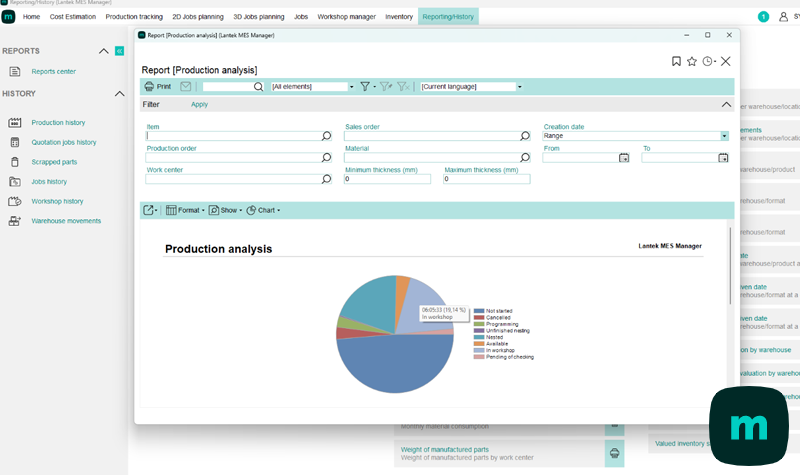Click the Work center lookup magnifier
This screenshot has height=475, width=800.
point(327,179)
